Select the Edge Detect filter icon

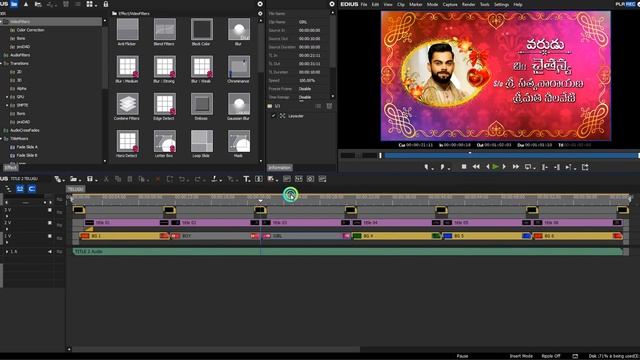pos(164,104)
